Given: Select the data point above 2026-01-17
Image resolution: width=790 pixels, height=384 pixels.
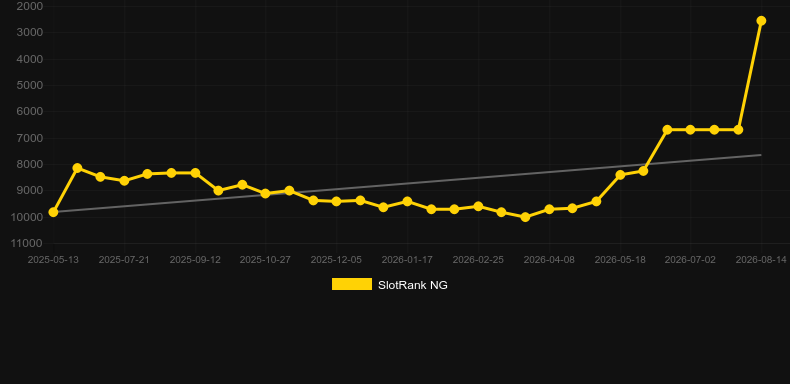Looking at the screenshot, I should [x=407, y=202].
